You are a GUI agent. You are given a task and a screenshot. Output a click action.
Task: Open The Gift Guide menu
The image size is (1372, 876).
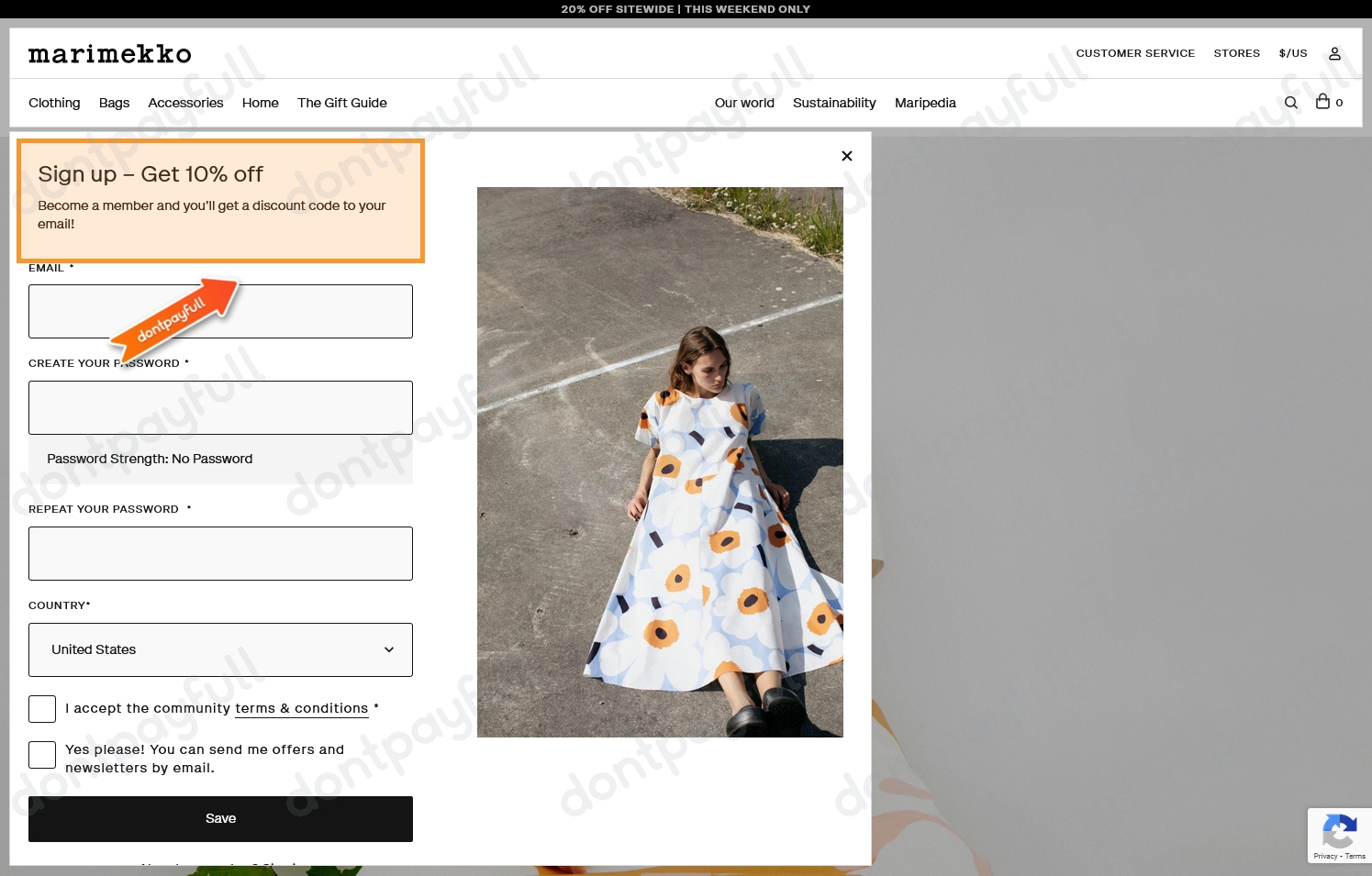[x=342, y=103]
